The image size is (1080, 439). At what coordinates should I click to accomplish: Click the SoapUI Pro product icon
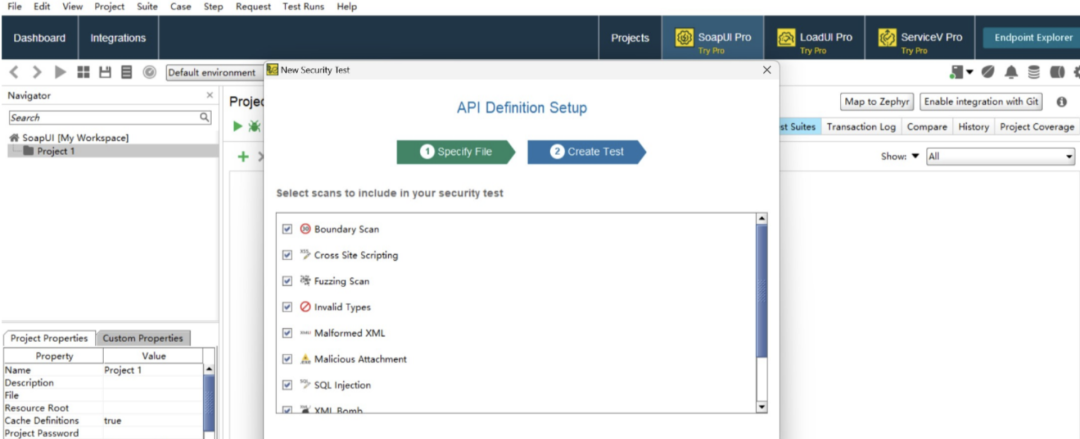coord(683,38)
